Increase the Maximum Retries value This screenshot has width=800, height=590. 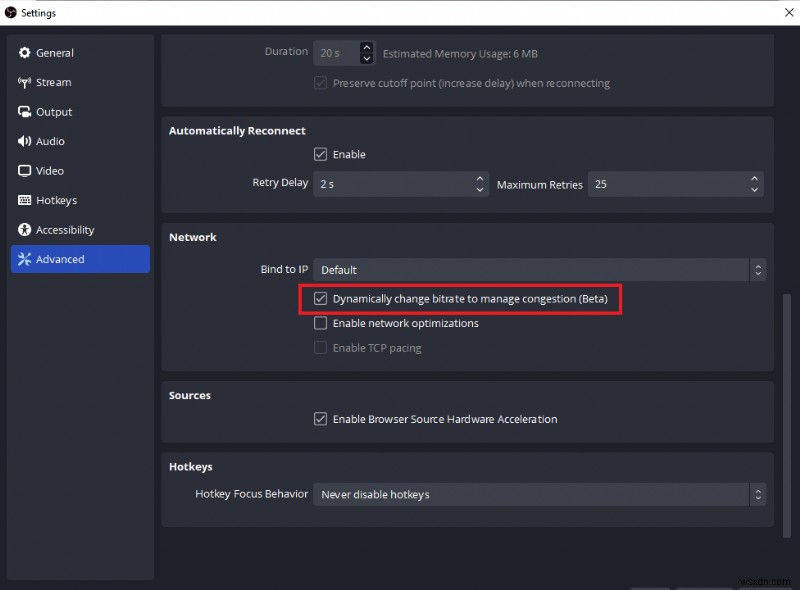[754, 179]
